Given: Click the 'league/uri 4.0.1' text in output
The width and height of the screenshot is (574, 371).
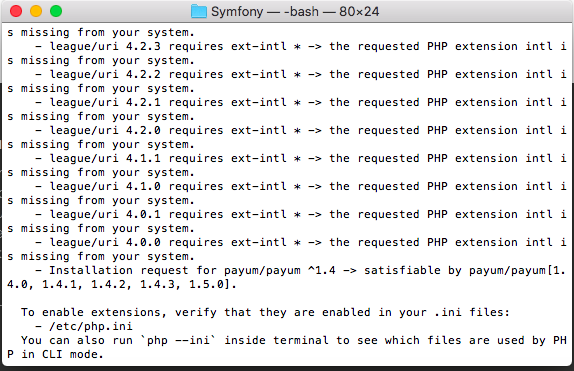Looking at the screenshot, I should coord(105,214).
